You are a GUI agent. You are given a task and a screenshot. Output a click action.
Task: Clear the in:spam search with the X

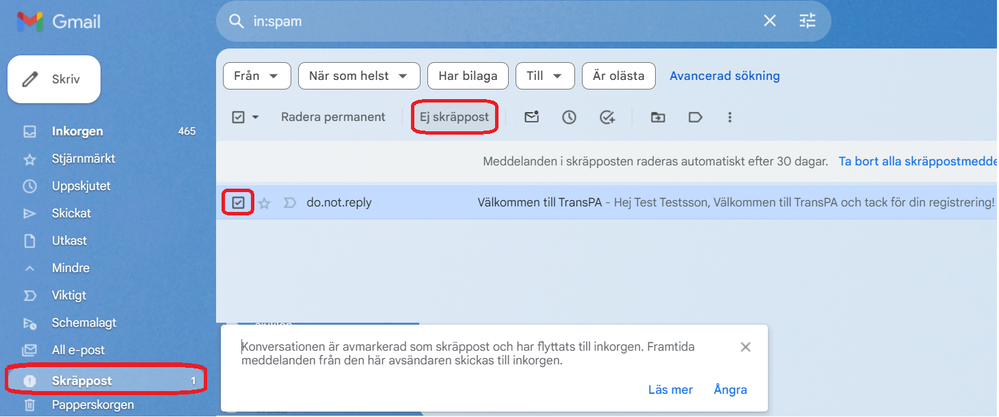770,21
